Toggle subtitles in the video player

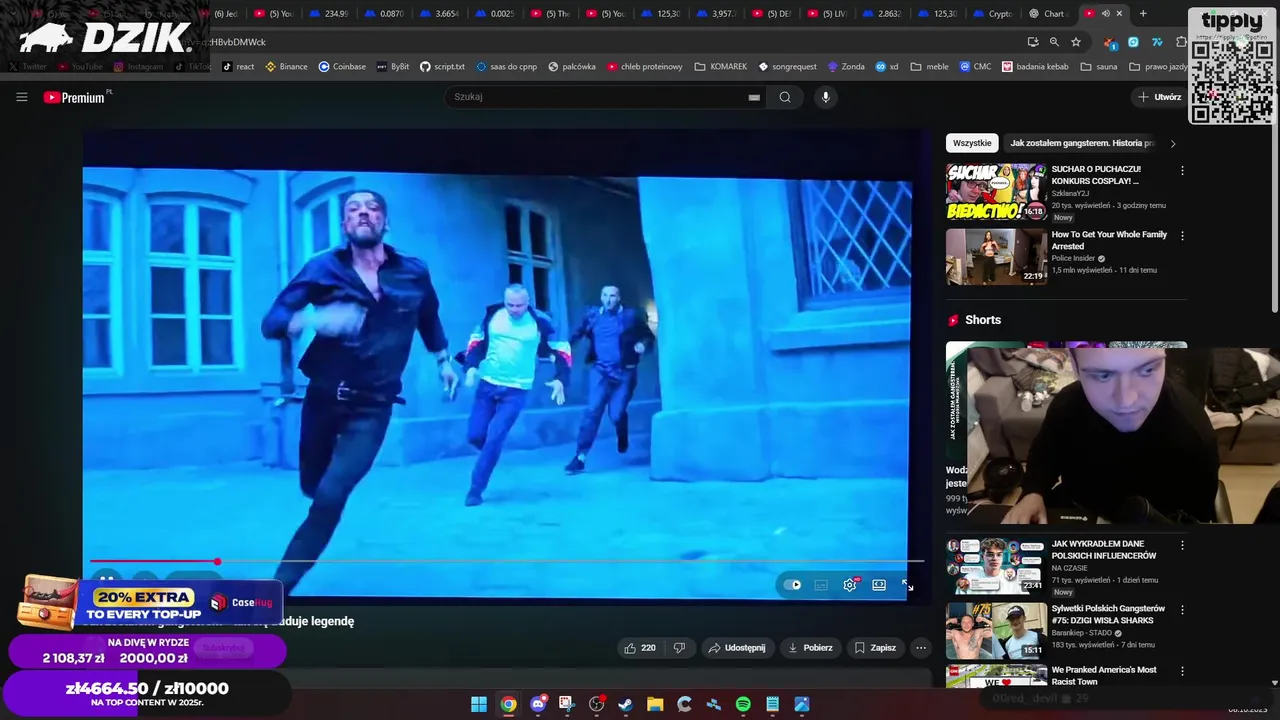[x=821, y=585]
